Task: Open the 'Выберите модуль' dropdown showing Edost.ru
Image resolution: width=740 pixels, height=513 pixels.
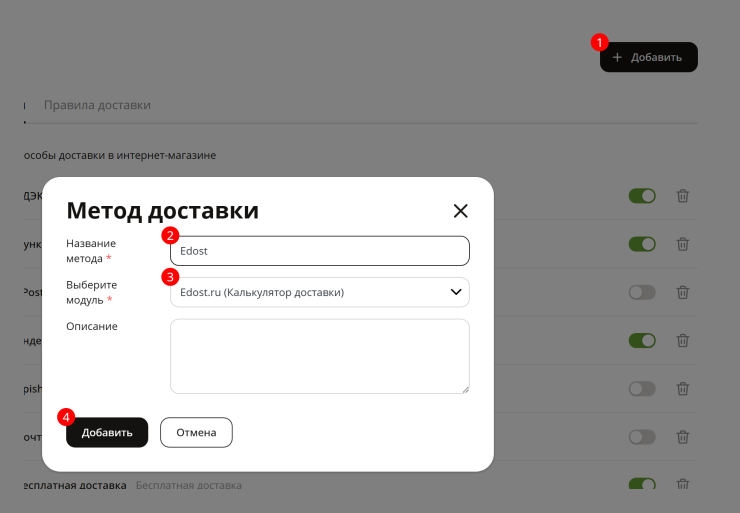Action: click(320, 292)
